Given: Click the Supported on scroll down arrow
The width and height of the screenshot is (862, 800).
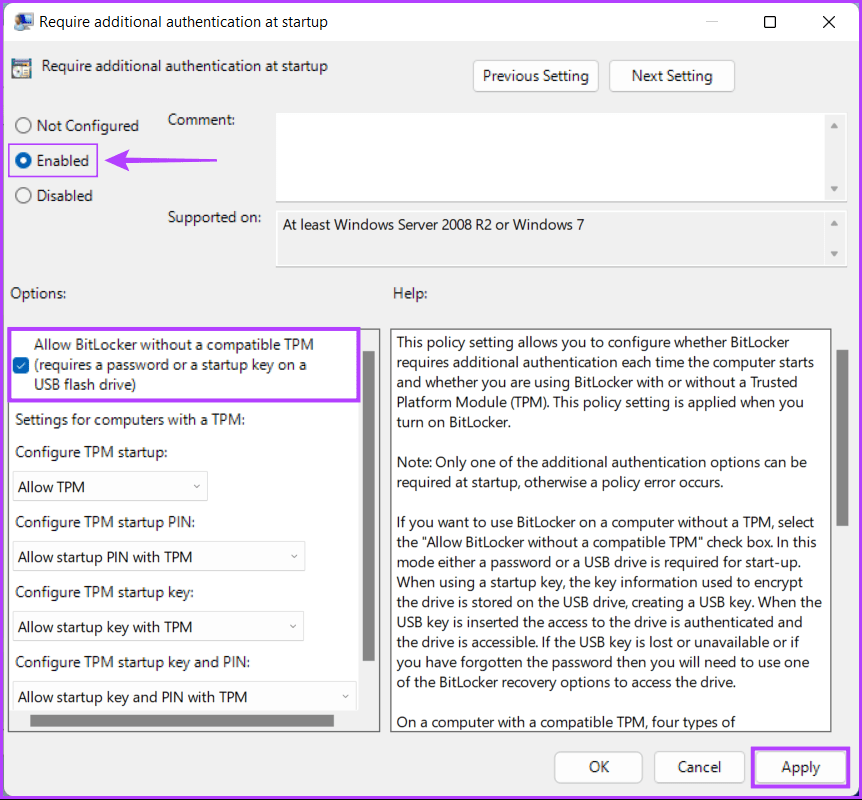Looking at the screenshot, I should pyautogui.click(x=833, y=255).
